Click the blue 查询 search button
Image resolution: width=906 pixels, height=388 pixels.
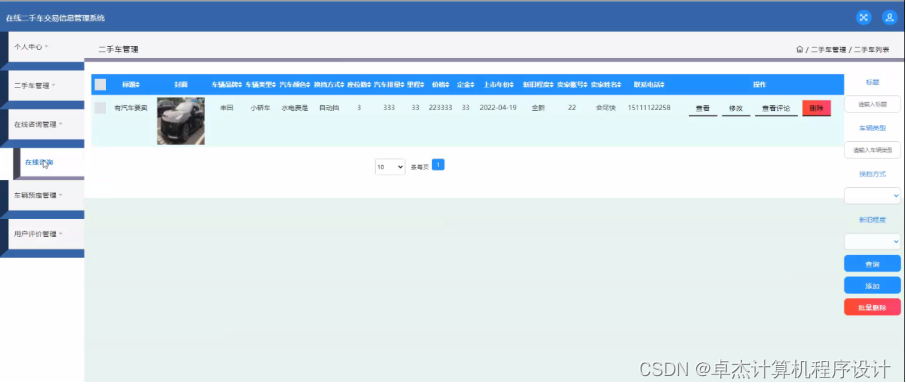point(872,264)
